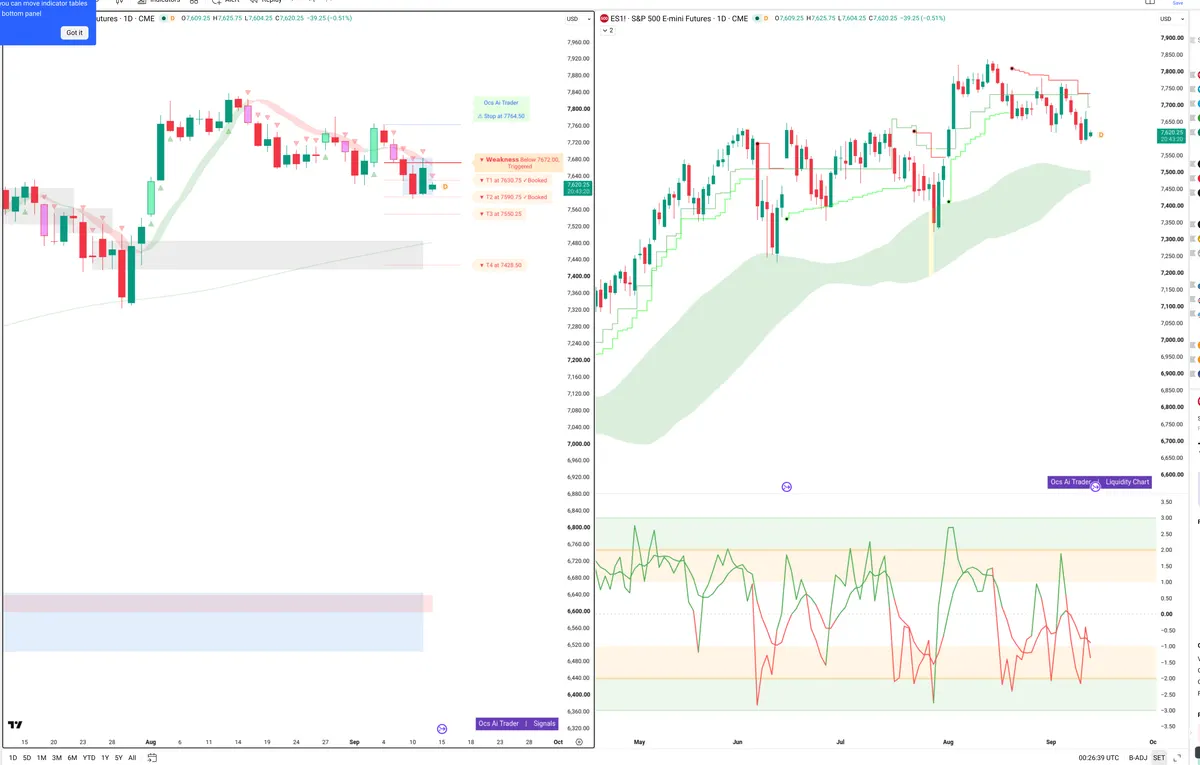Click the Ocs Ai Trader stop label

pyautogui.click(x=501, y=109)
